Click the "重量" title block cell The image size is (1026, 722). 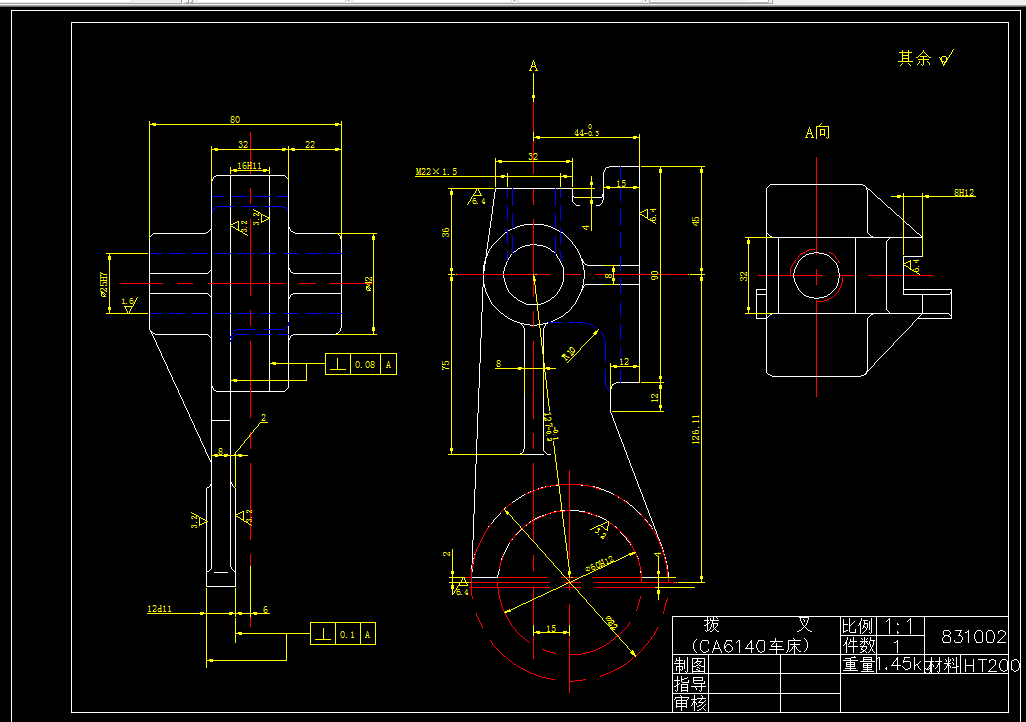click(858, 664)
